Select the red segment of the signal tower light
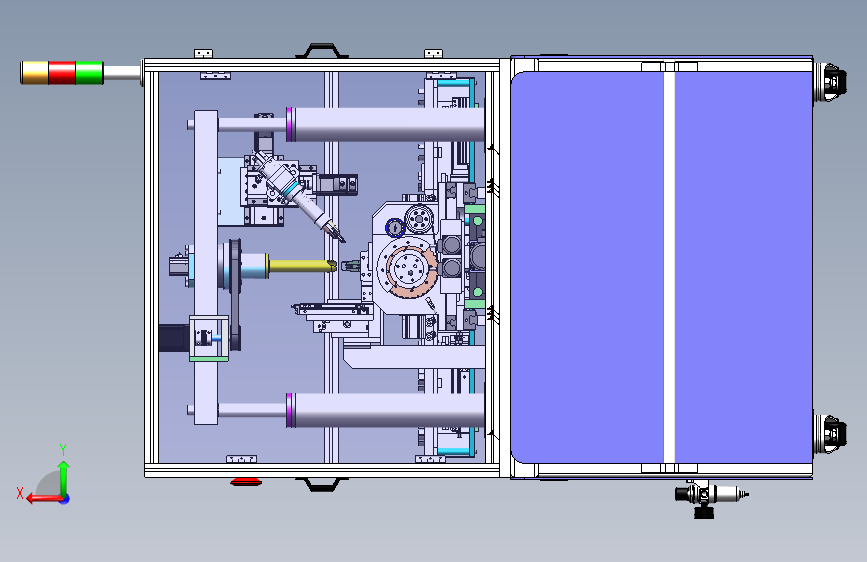This screenshot has width=867, height=562. [x=62, y=72]
